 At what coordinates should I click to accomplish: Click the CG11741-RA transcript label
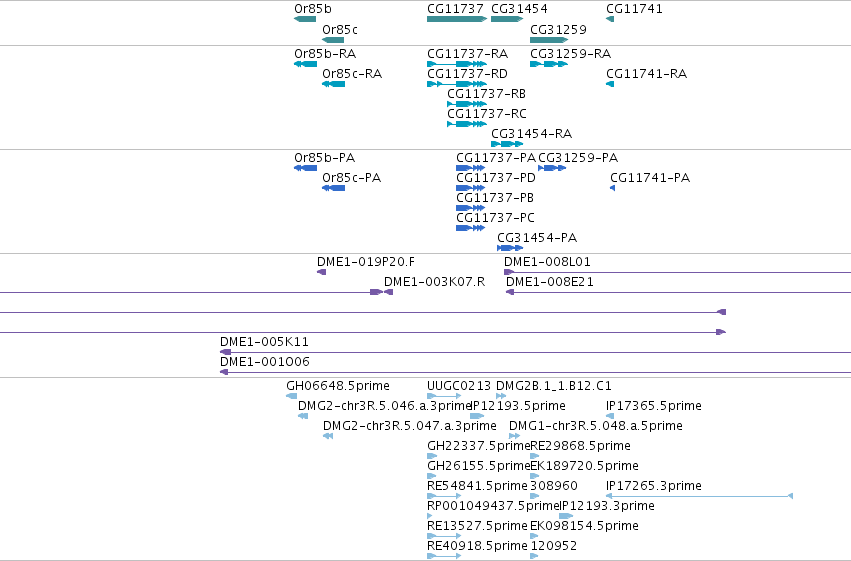pyautogui.click(x=646, y=74)
